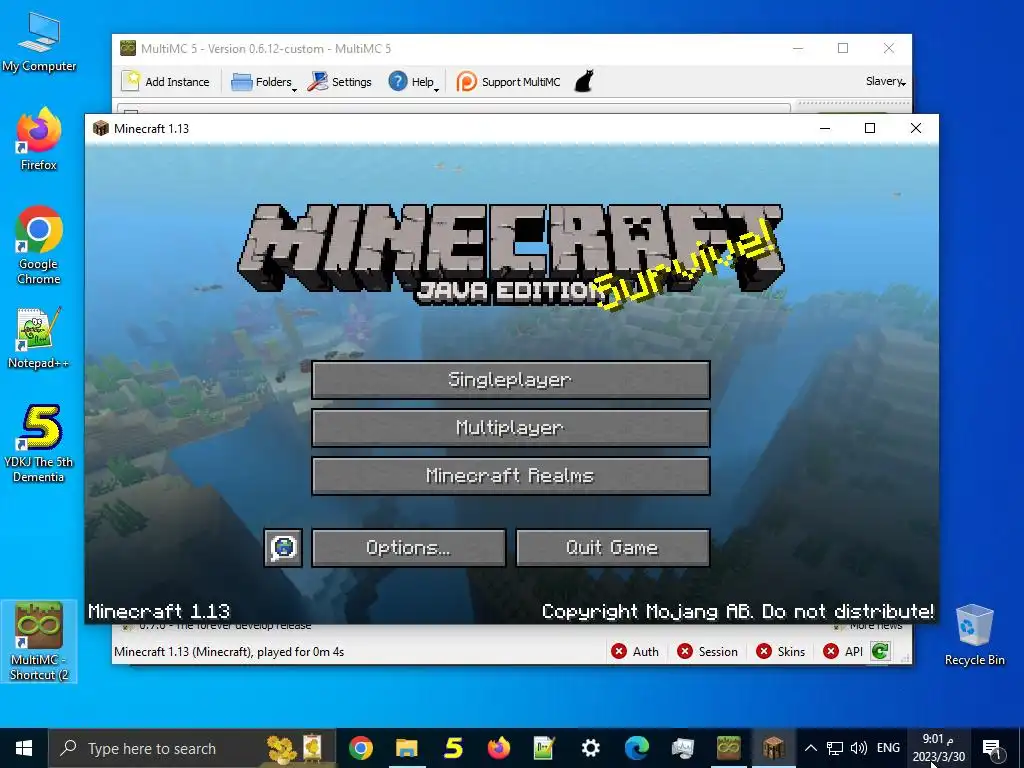Minimize the MultiMC 5 window

798,48
